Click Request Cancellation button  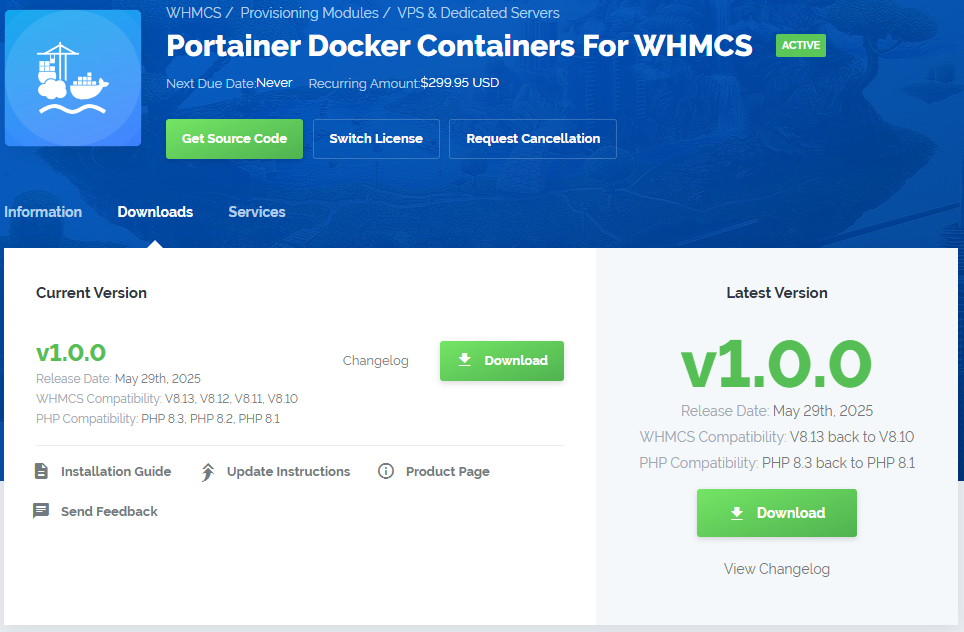click(x=533, y=139)
